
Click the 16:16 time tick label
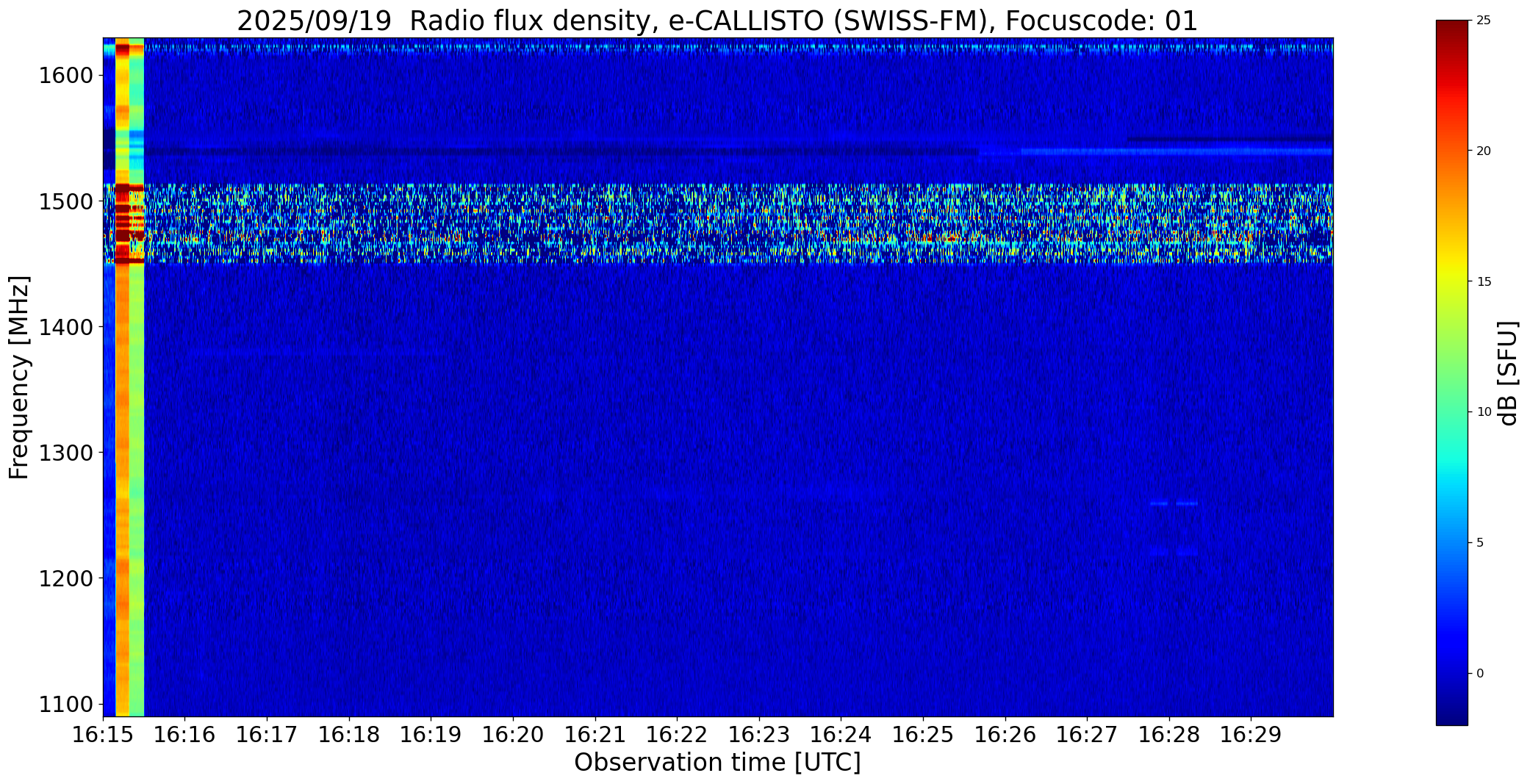[x=185, y=735]
